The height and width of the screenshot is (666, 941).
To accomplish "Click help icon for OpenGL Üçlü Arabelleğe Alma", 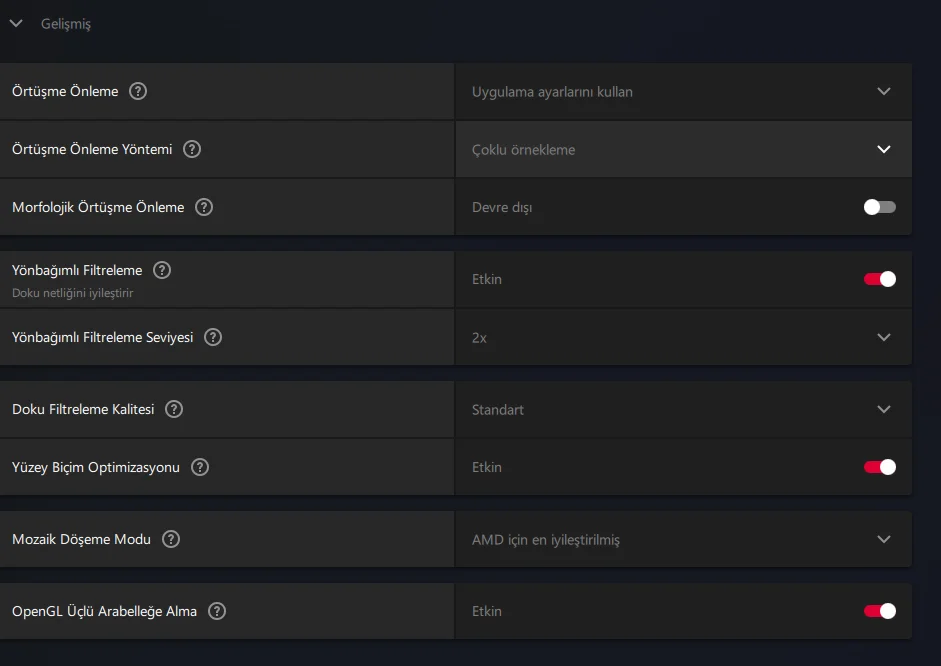I will [x=217, y=611].
